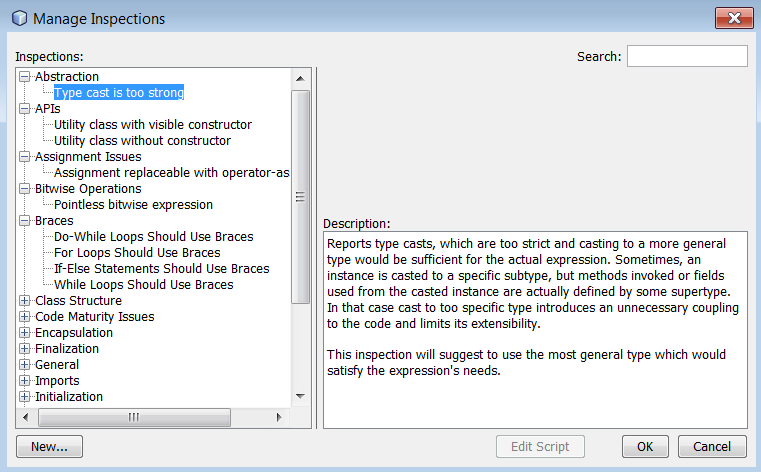Select Type cast is too strong inspection

coord(119,93)
